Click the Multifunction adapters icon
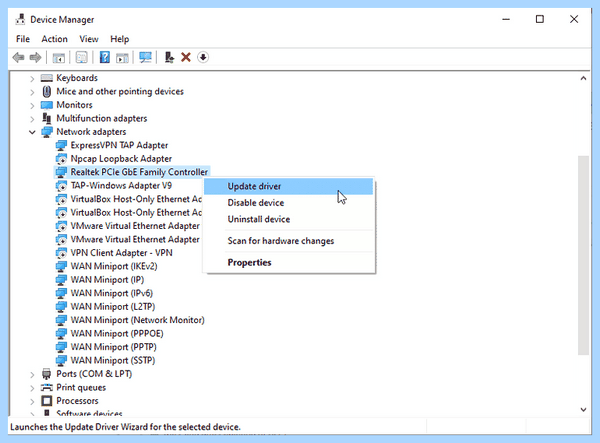The width and height of the screenshot is (600, 443). 47,118
